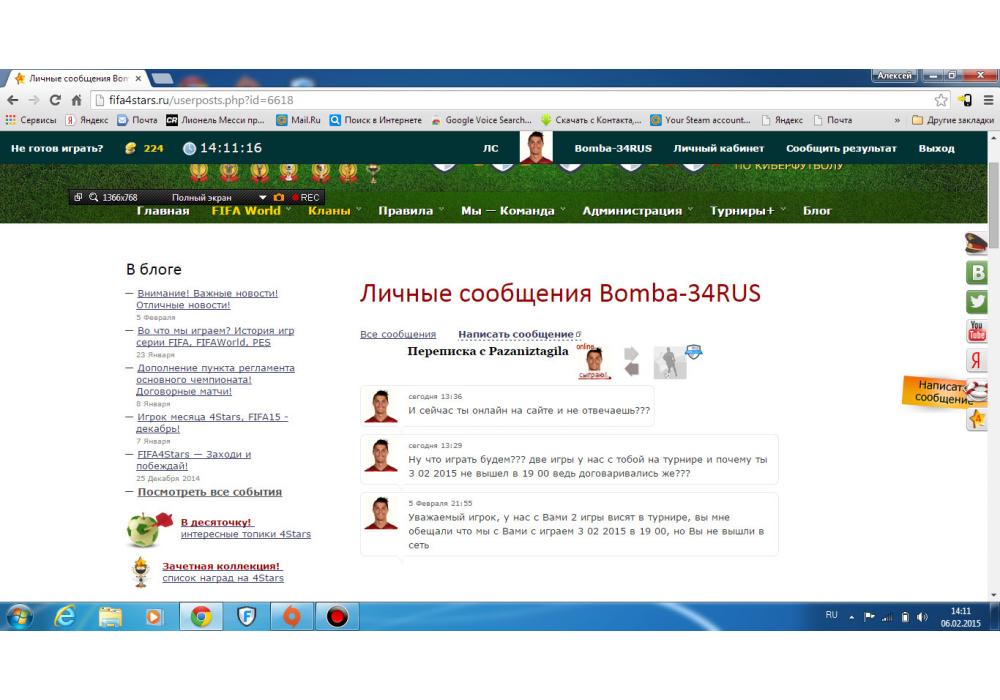Viewport: 1000px width, 700px height.
Task: Click the orange star sidebar icon
Action: click(x=976, y=419)
